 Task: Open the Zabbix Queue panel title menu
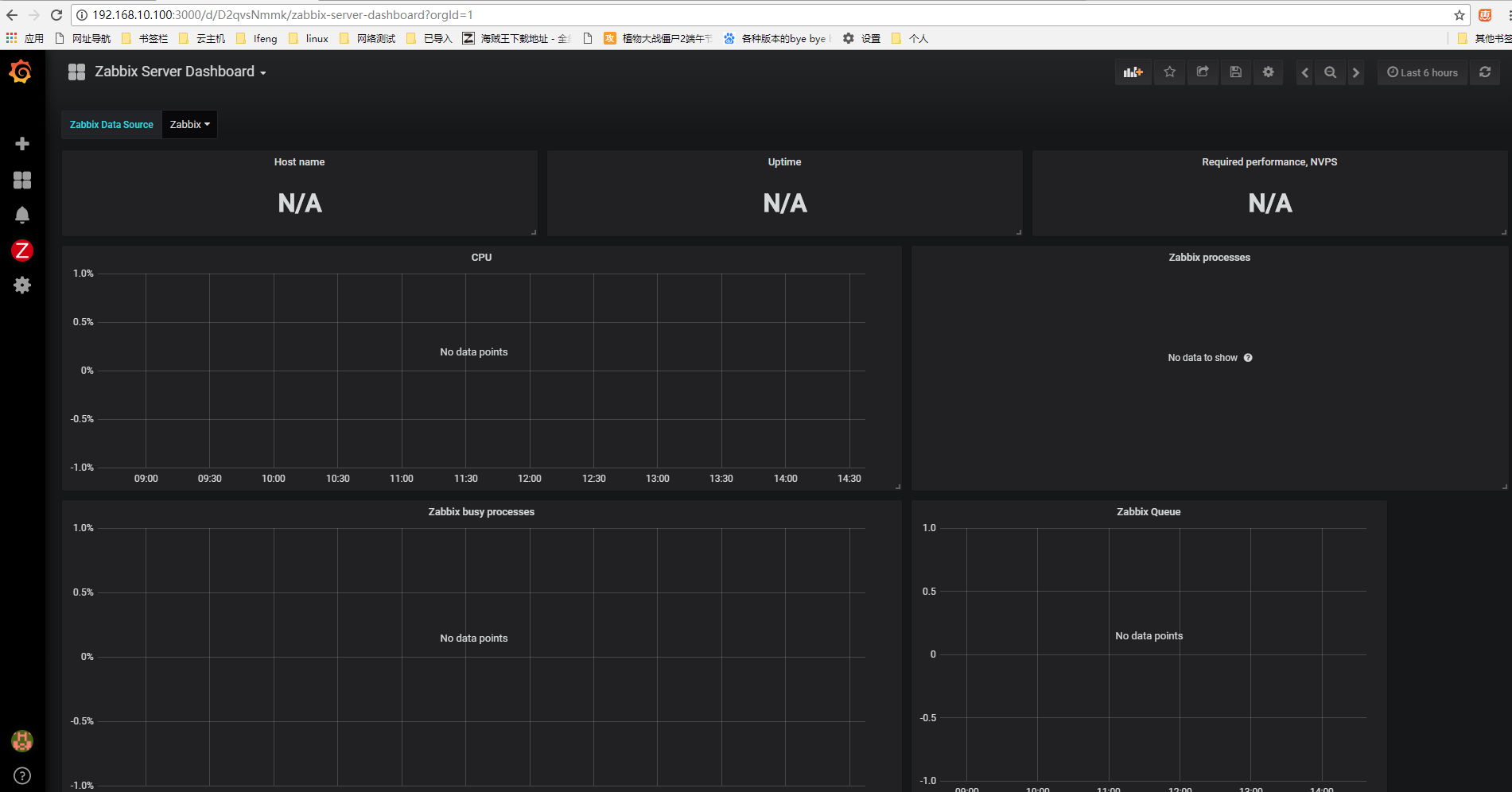[1149, 512]
